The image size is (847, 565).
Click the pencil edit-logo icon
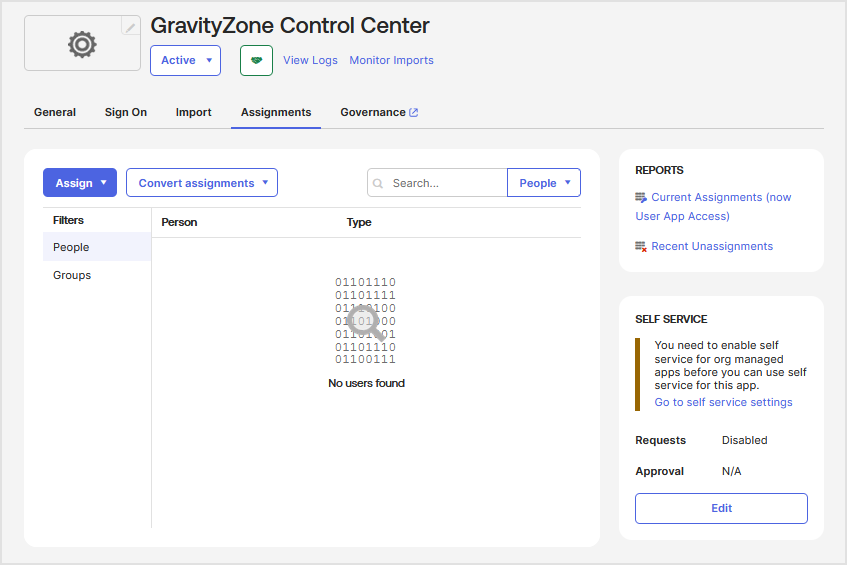pos(131,26)
